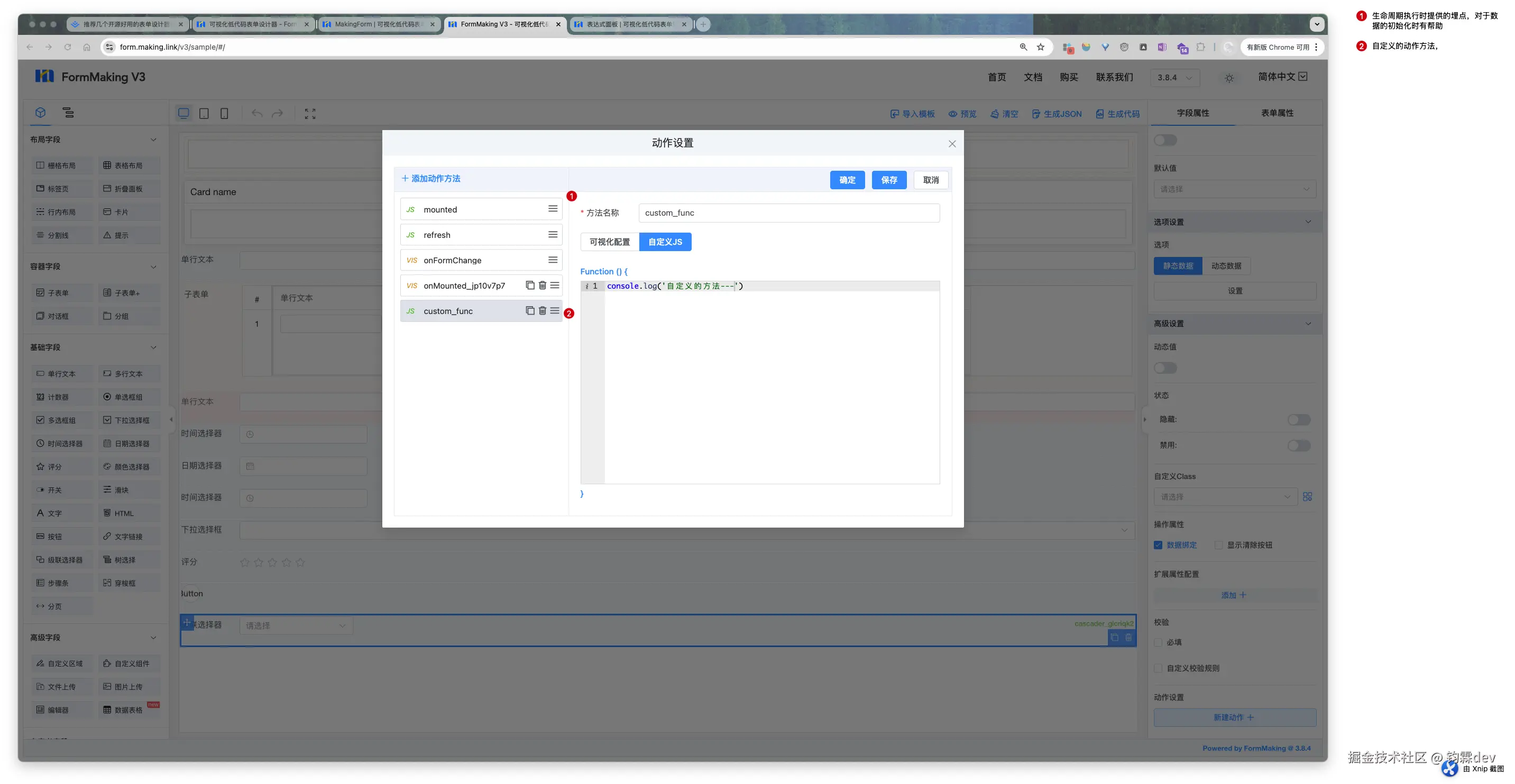Viewport: 1515px width, 784px height.
Task: Check the 必填 checkbox
Action: click(1158, 642)
